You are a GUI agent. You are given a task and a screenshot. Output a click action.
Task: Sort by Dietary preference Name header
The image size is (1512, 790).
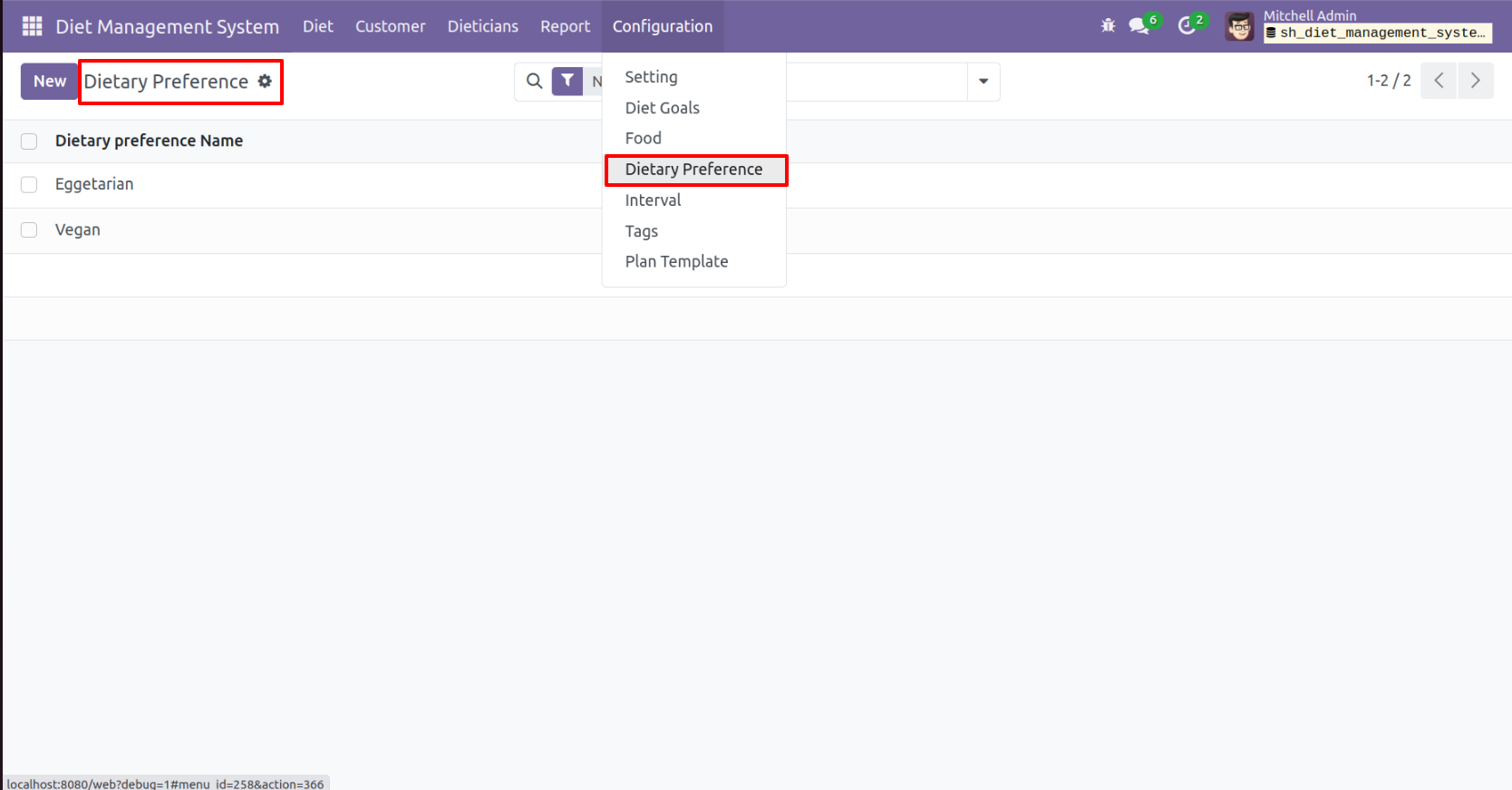149,141
